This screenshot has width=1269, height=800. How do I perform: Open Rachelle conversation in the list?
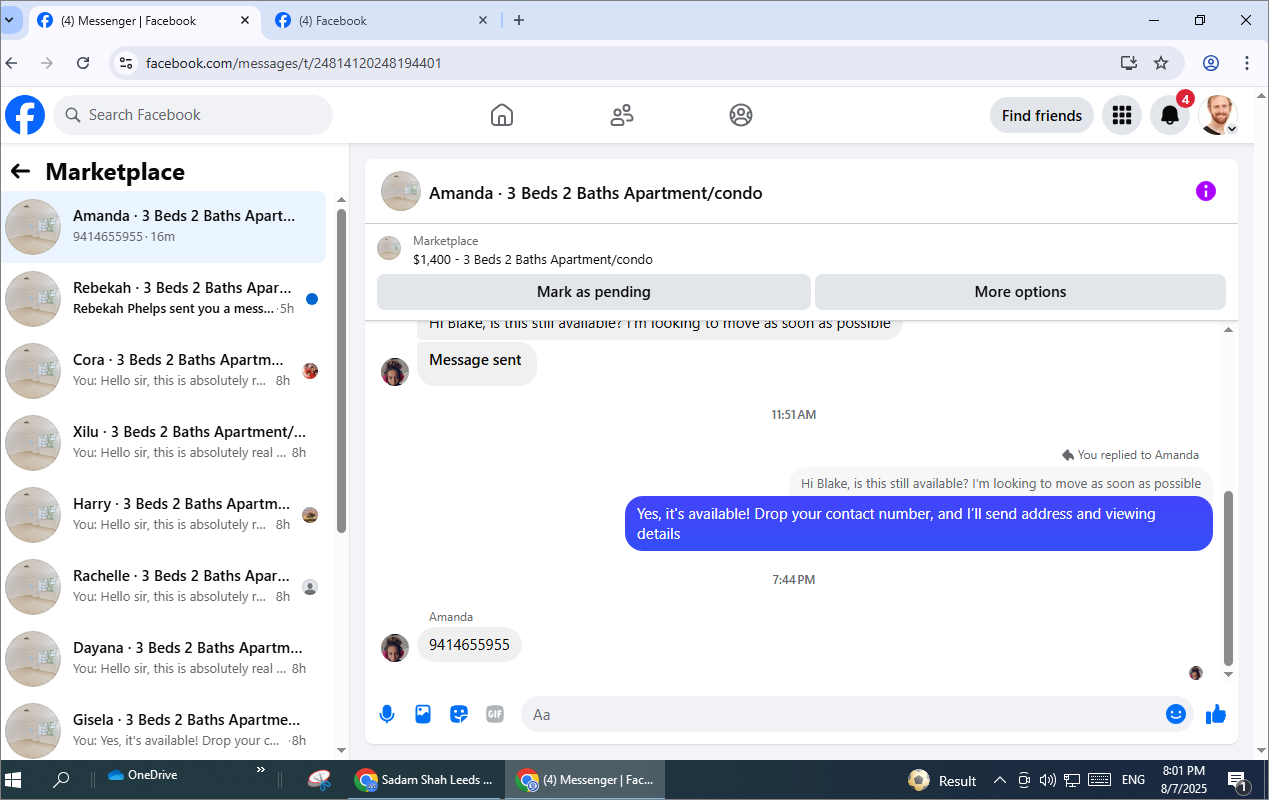164,587
